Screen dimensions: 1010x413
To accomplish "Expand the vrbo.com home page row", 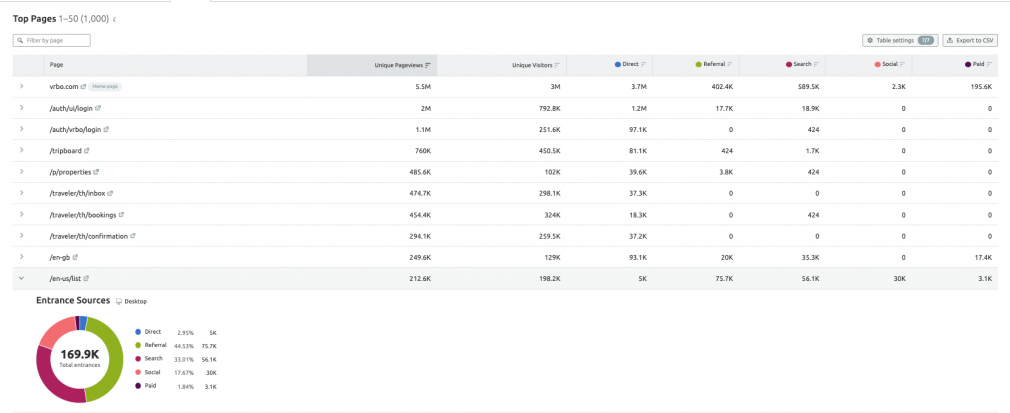I will pyautogui.click(x=21, y=87).
